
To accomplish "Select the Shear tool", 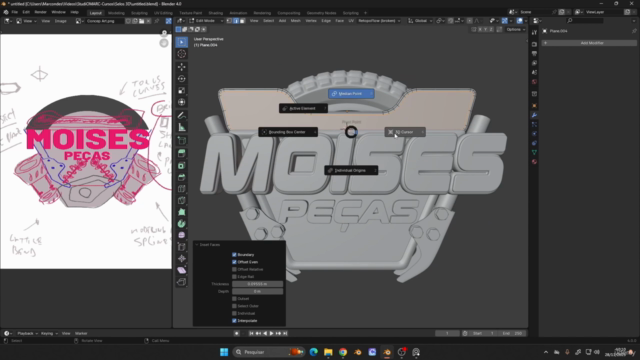I will coord(182,270).
